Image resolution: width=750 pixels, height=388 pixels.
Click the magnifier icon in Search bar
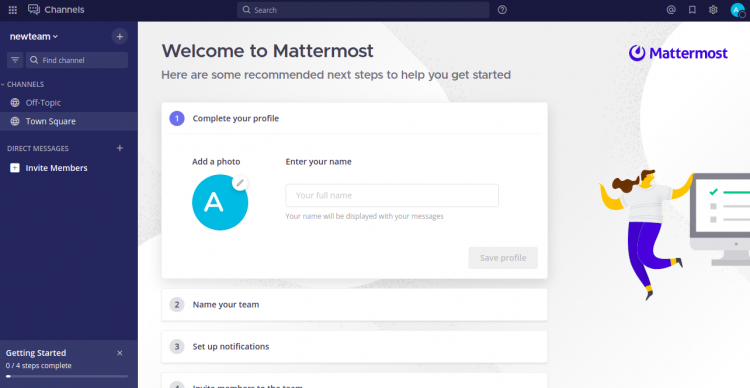pos(246,10)
